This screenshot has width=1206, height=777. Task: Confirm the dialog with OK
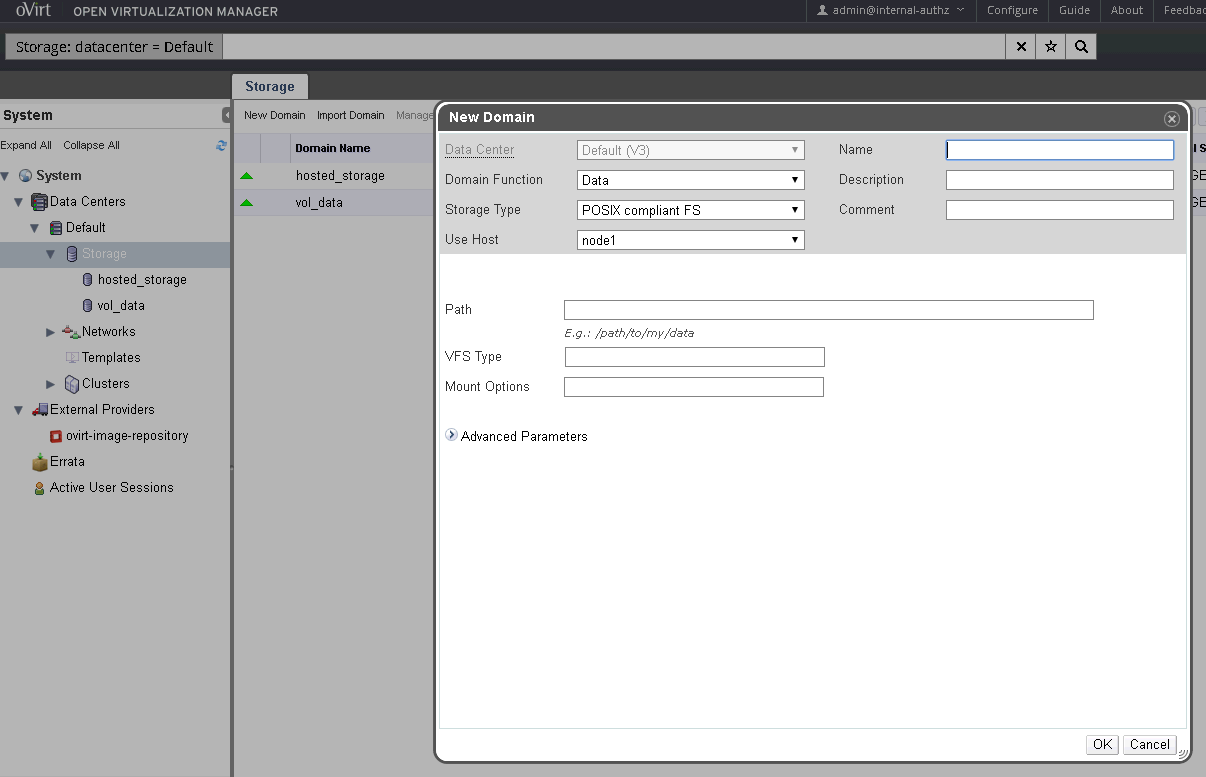1102,744
